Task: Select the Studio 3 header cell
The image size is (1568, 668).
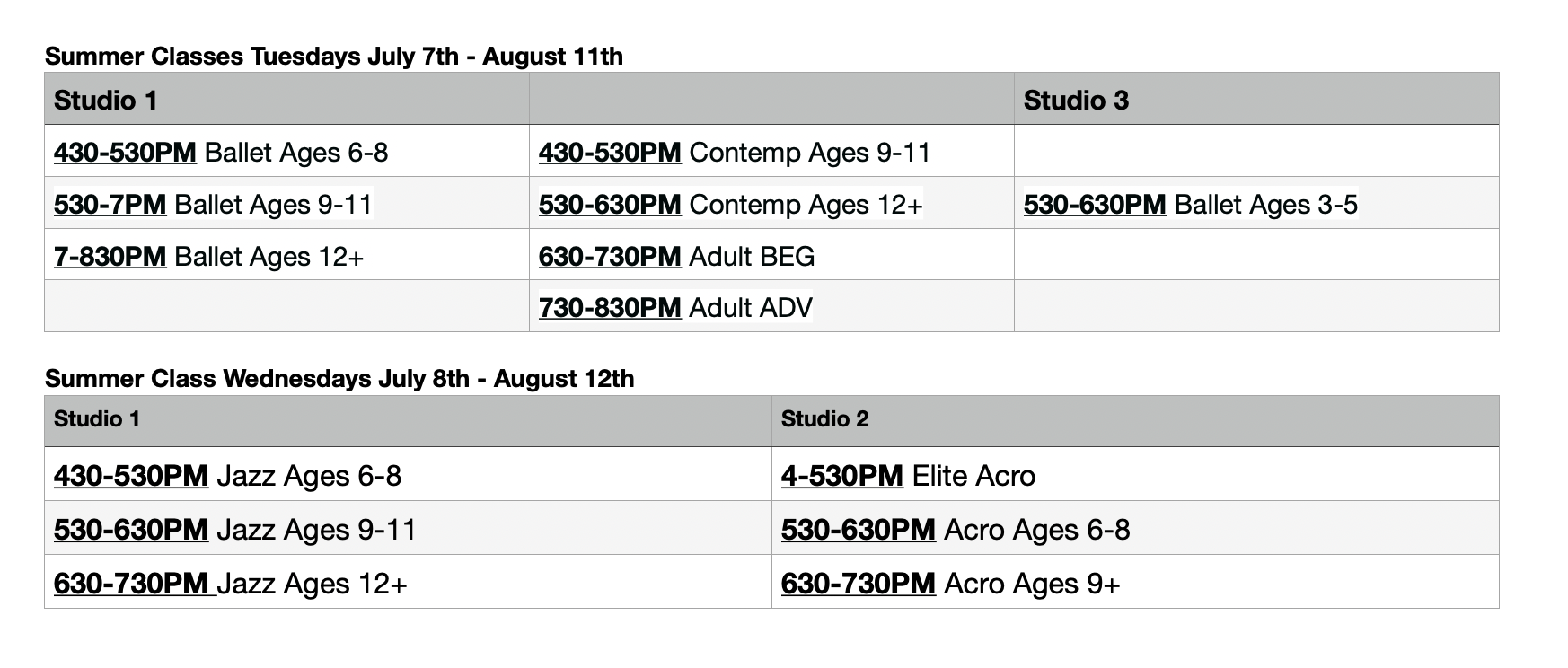Action: tap(1256, 99)
